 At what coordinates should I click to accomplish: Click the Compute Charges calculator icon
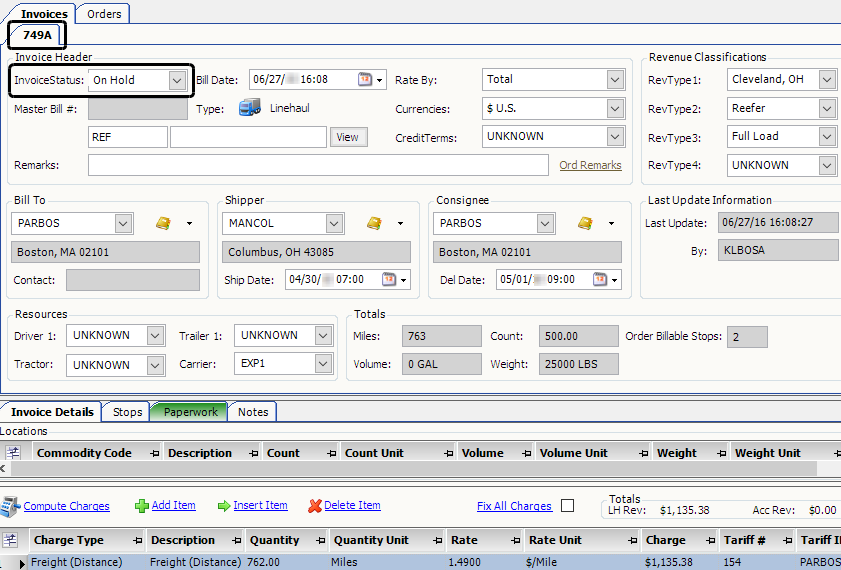pos(10,506)
